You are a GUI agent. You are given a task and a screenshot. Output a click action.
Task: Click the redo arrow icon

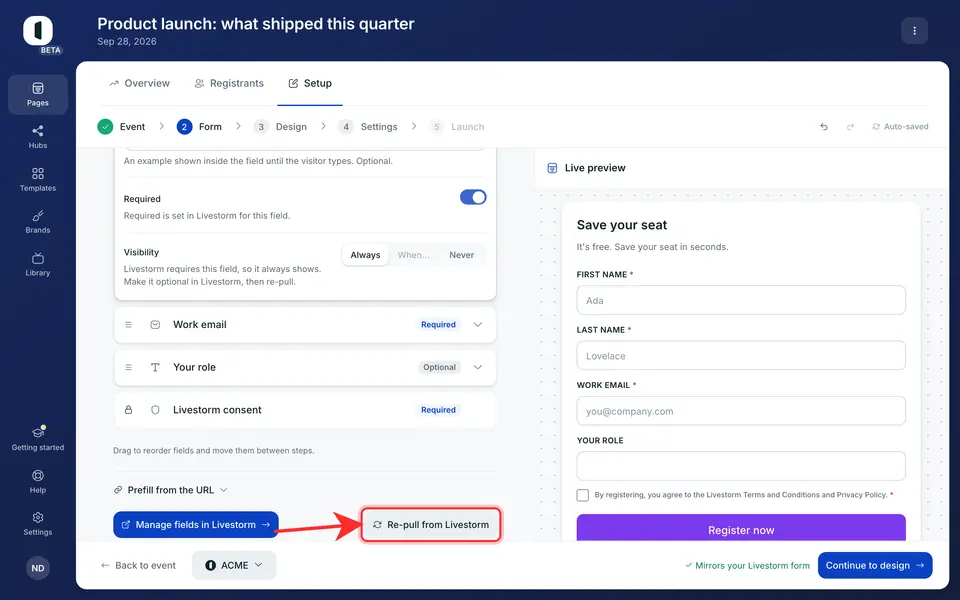pos(850,127)
